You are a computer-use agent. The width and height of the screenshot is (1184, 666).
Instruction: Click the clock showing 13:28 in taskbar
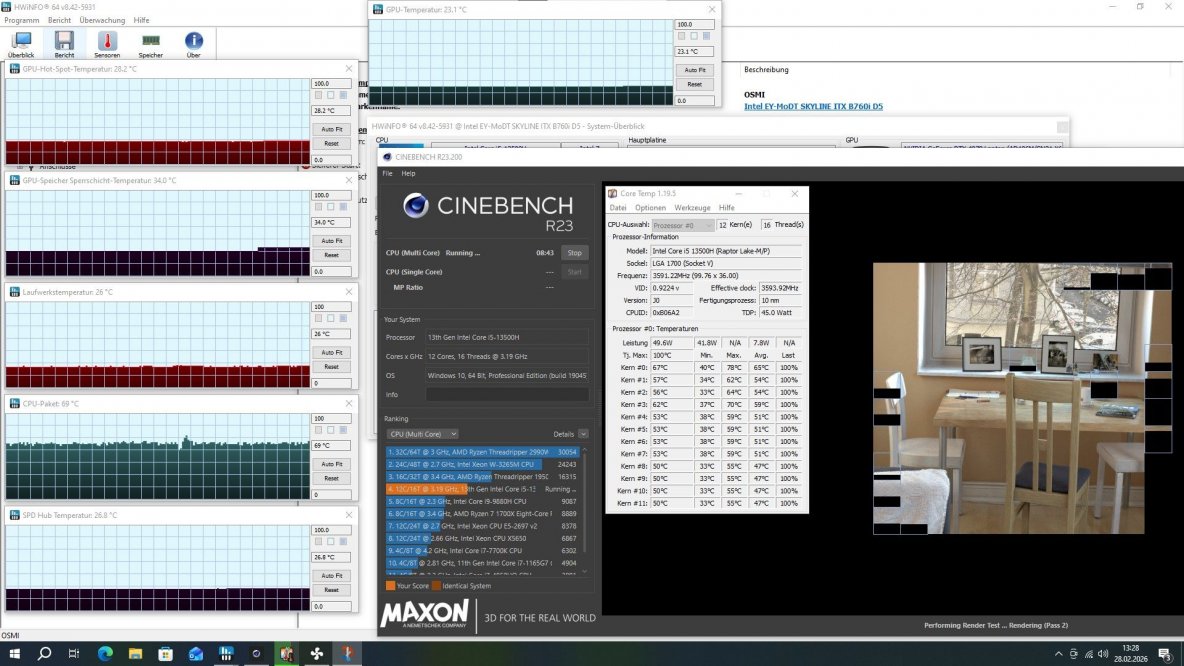1130,649
